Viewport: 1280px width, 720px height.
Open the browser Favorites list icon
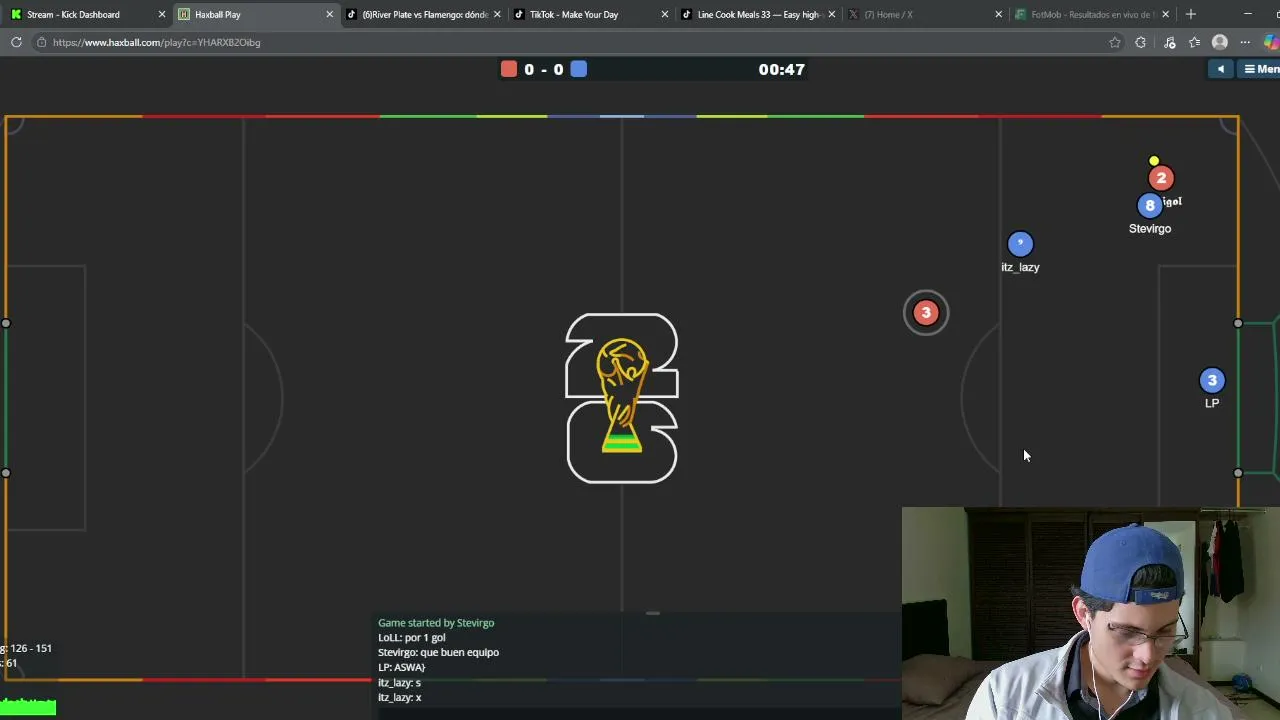pos(1194,42)
